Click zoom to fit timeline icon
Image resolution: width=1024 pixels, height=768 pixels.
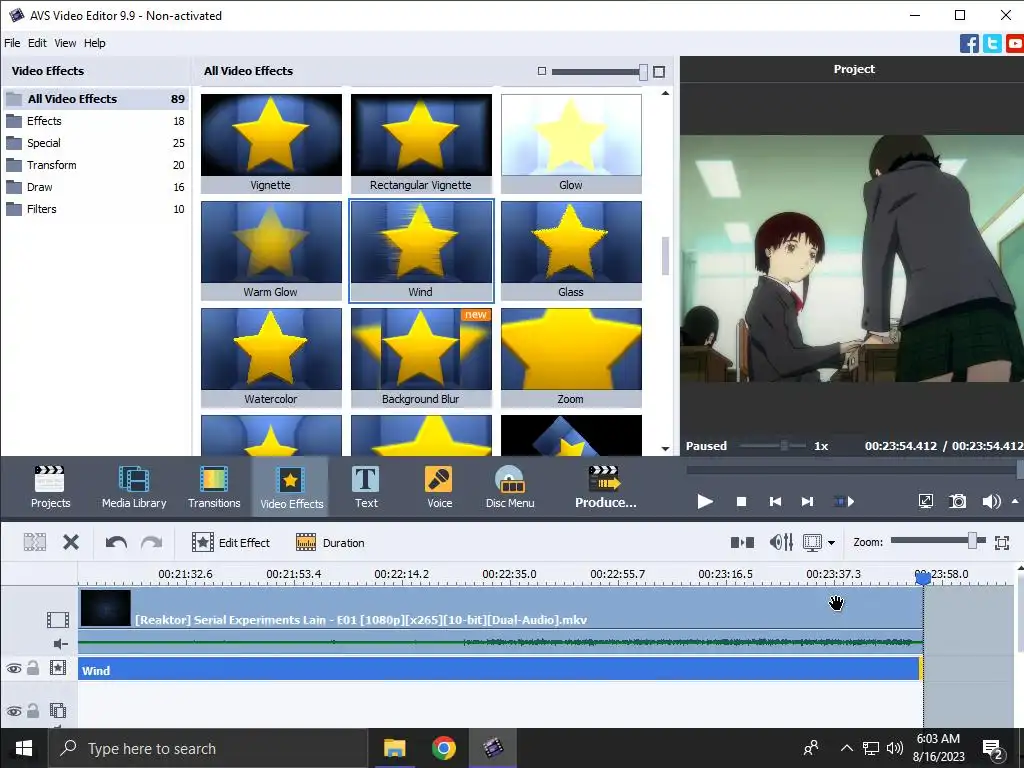click(1002, 542)
